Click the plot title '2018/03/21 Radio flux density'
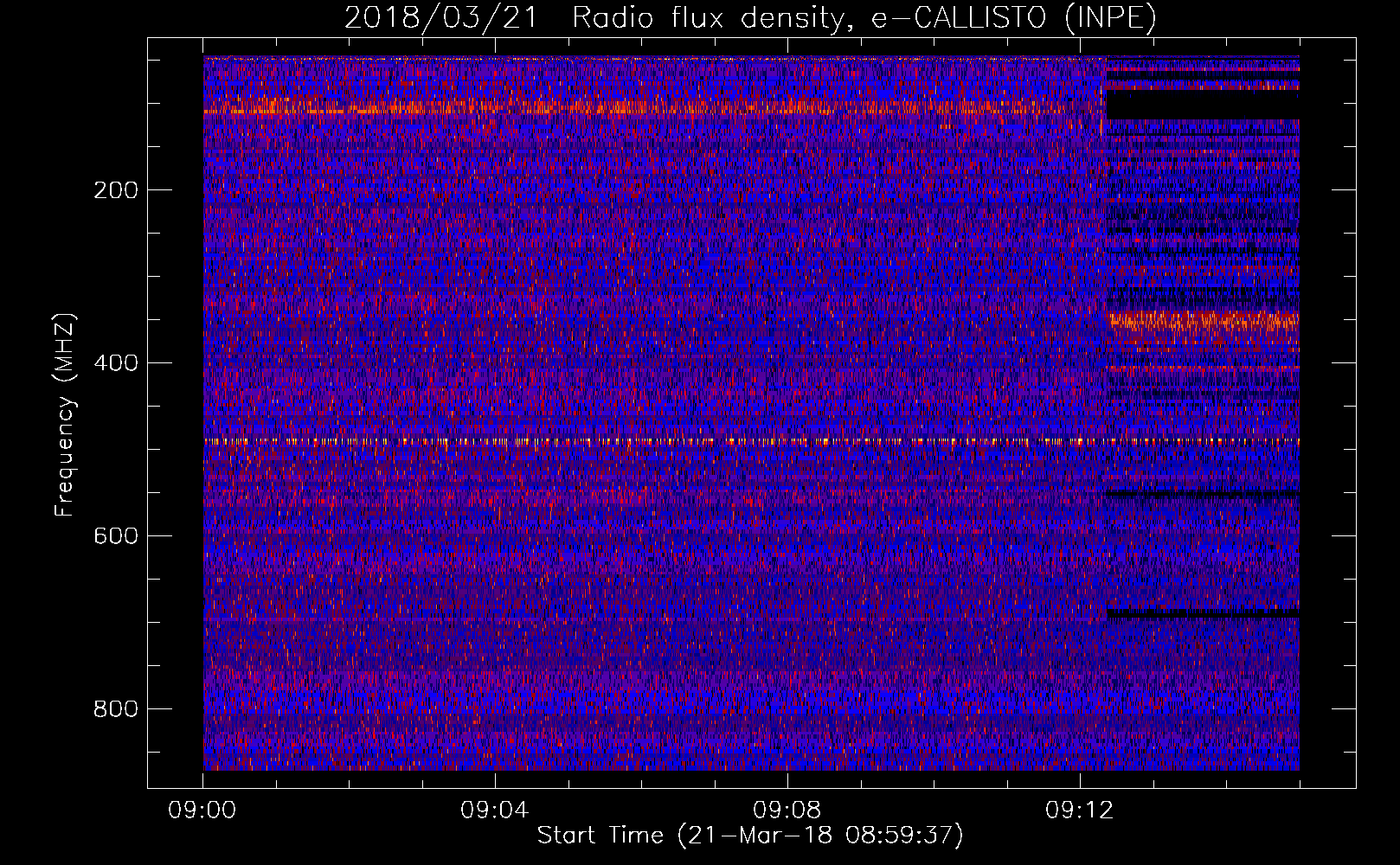1400x865 pixels. click(x=750, y=17)
